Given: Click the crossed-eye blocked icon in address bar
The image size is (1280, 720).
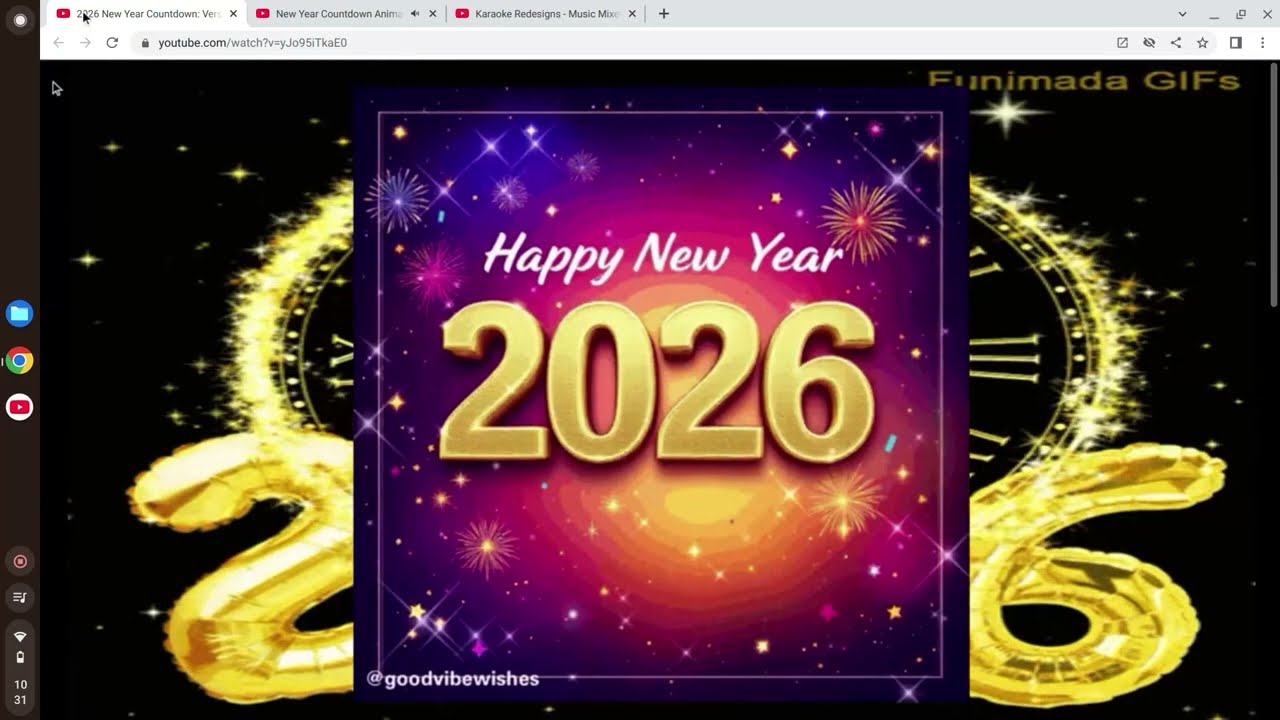Looking at the screenshot, I should point(1149,43).
